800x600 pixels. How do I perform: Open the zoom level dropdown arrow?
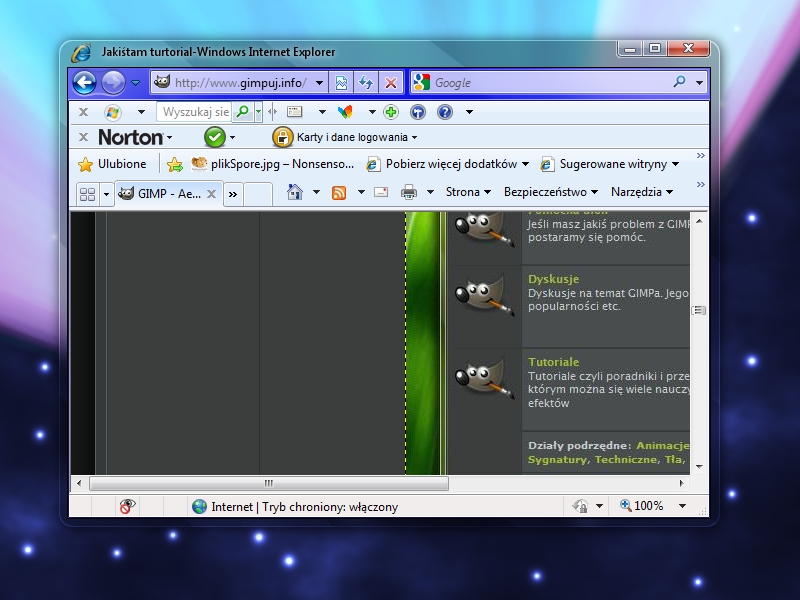click(682, 506)
